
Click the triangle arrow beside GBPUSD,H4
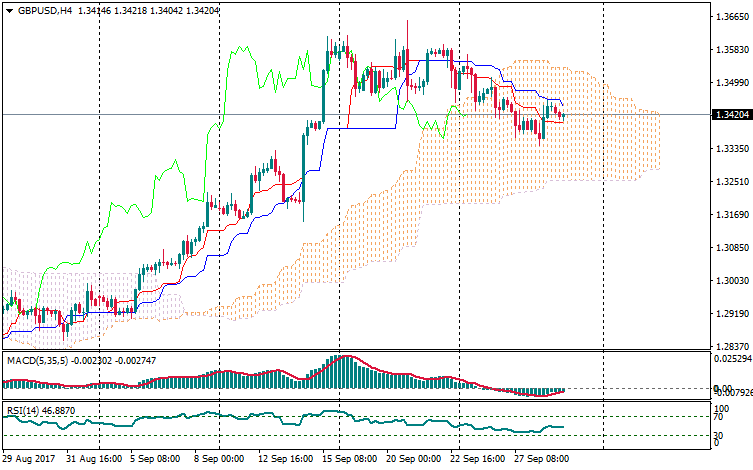coord(8,10)
